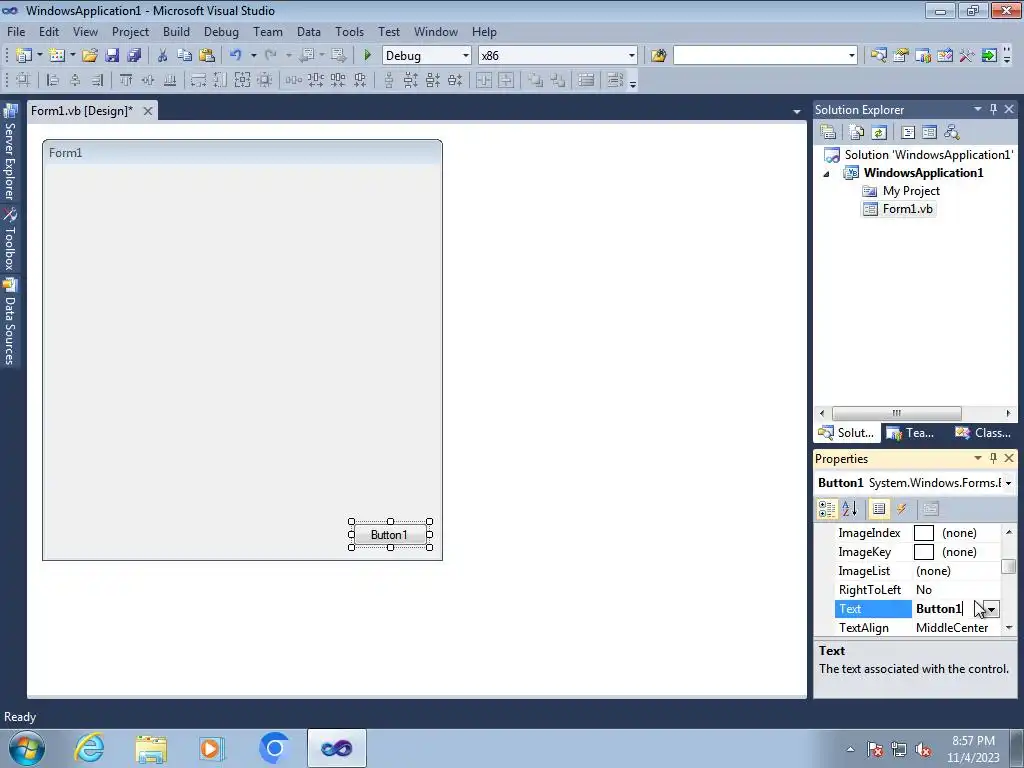
Task: Toggle Categorized view in Properties panel
Action: [827, 509]
